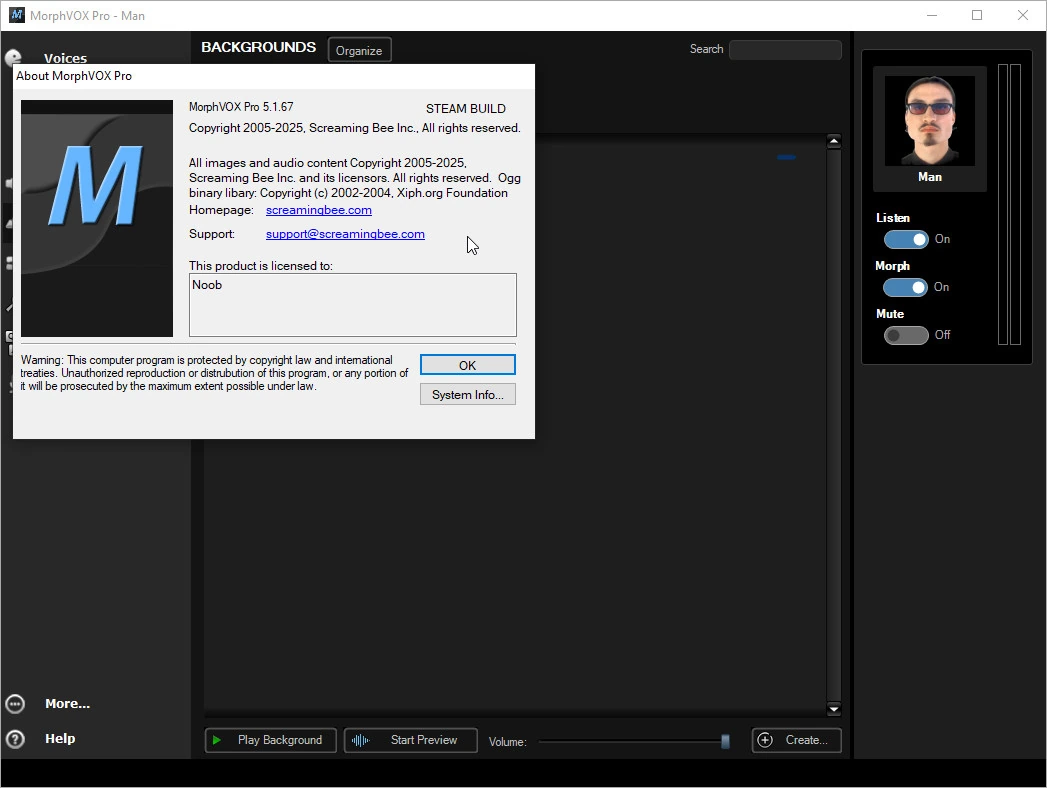Viewport: 1047px width, 788px height.
Task: Click the plus icon on Create button
Action: click(765, 740)
